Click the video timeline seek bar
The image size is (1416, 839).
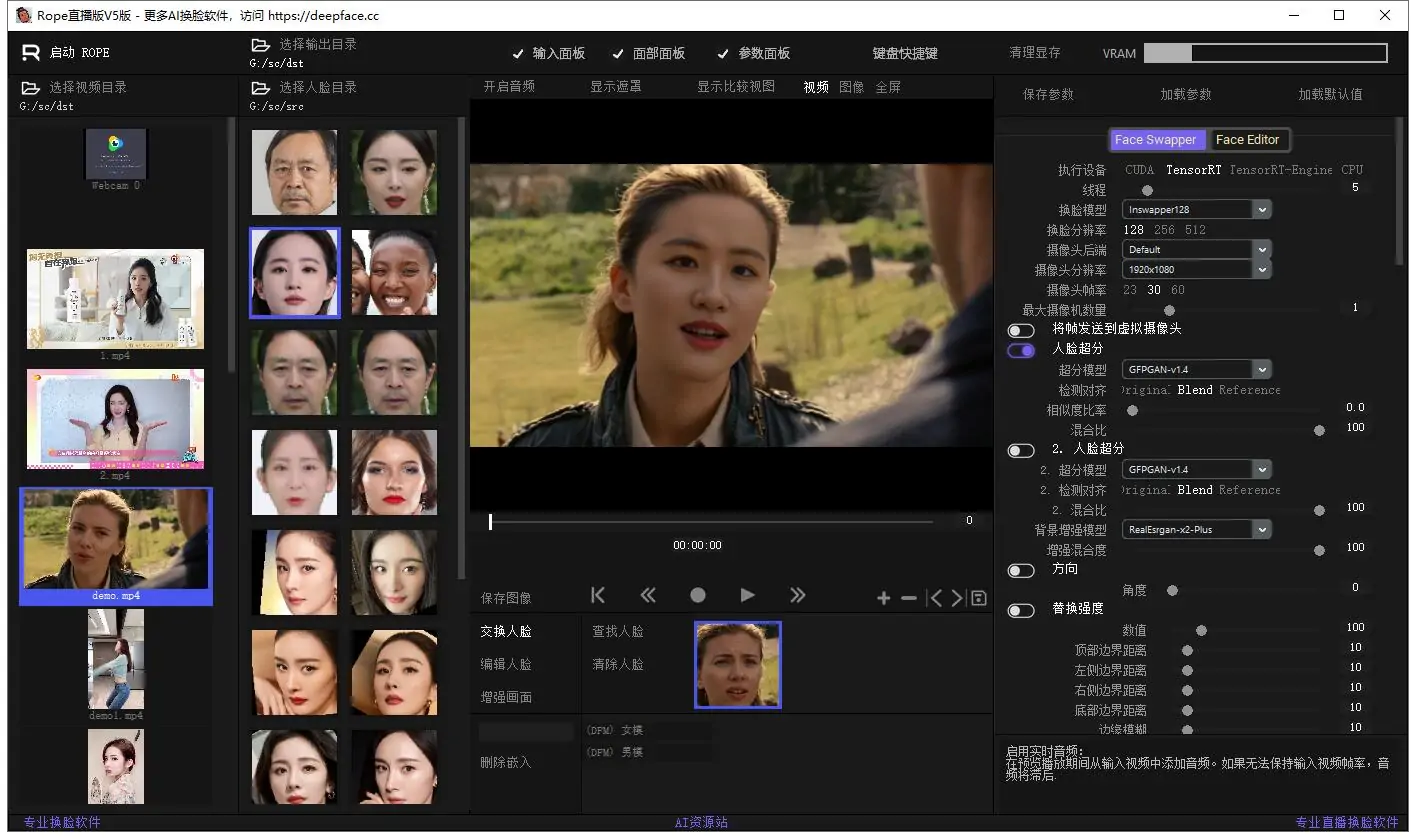(x=711, y=522)
